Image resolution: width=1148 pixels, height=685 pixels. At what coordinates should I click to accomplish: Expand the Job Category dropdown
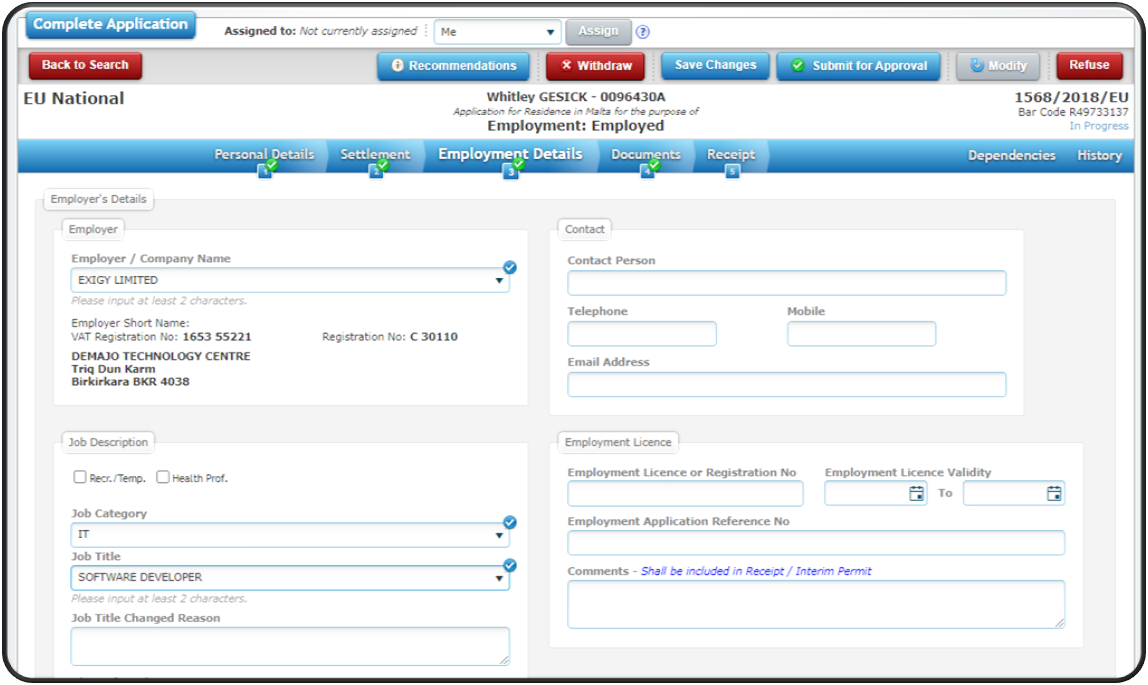tap(501, 535)
